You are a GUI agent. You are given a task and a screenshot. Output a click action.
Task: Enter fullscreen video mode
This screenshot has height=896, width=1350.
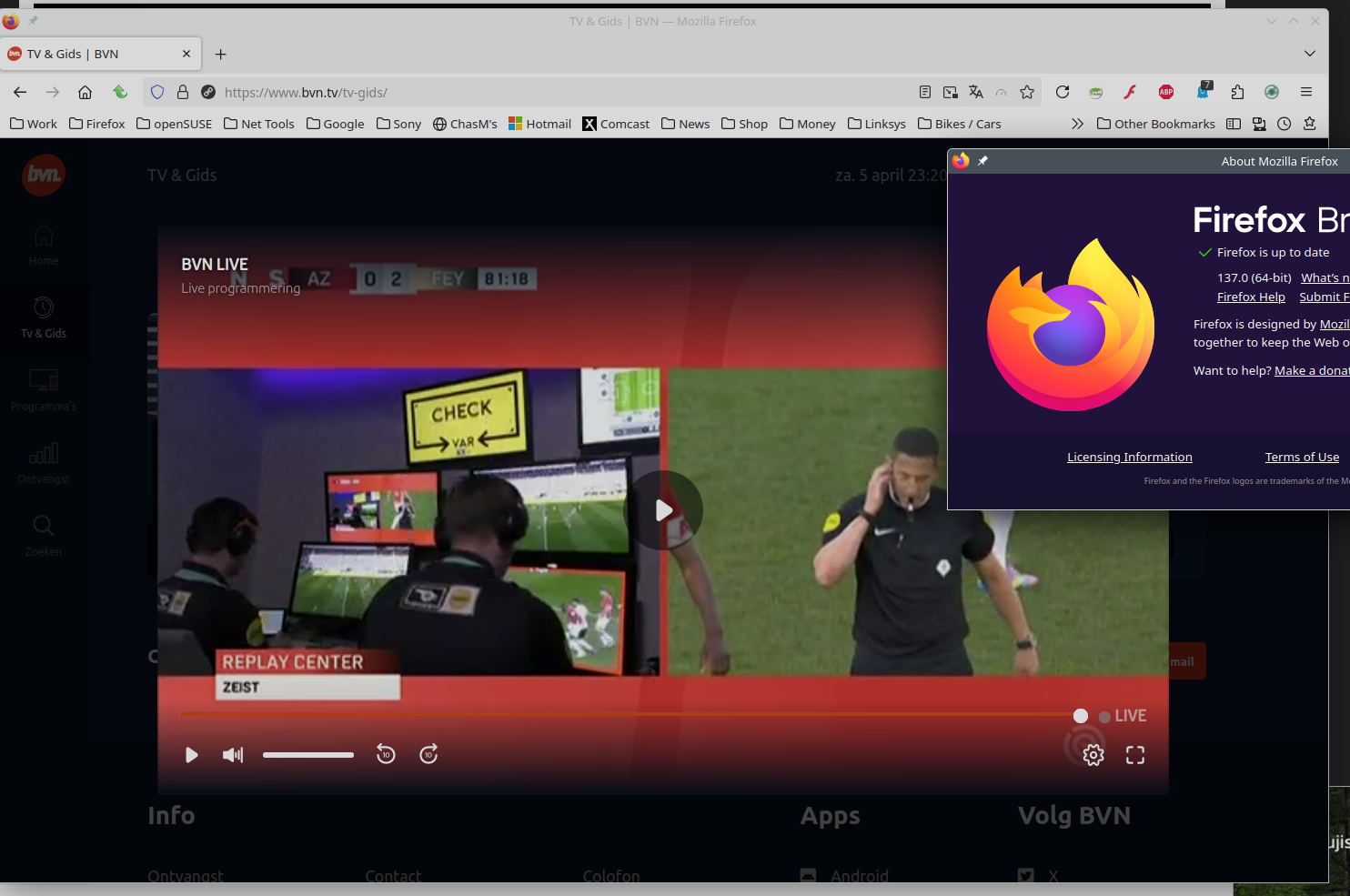1135,755
